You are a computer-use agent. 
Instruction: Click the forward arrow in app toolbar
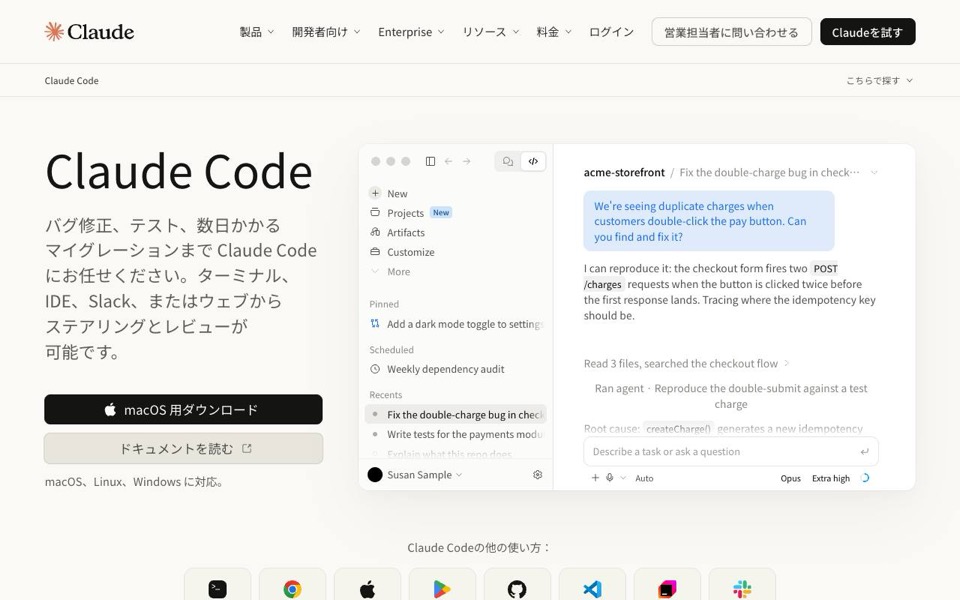pyautogui.click(x=467, y=161)
